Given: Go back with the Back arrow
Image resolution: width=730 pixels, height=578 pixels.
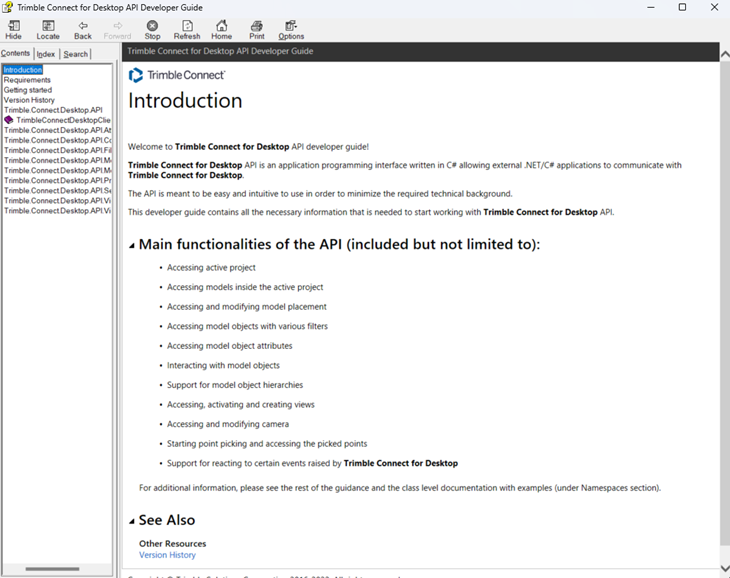Looking at the screenshot, I should (83, 29).
